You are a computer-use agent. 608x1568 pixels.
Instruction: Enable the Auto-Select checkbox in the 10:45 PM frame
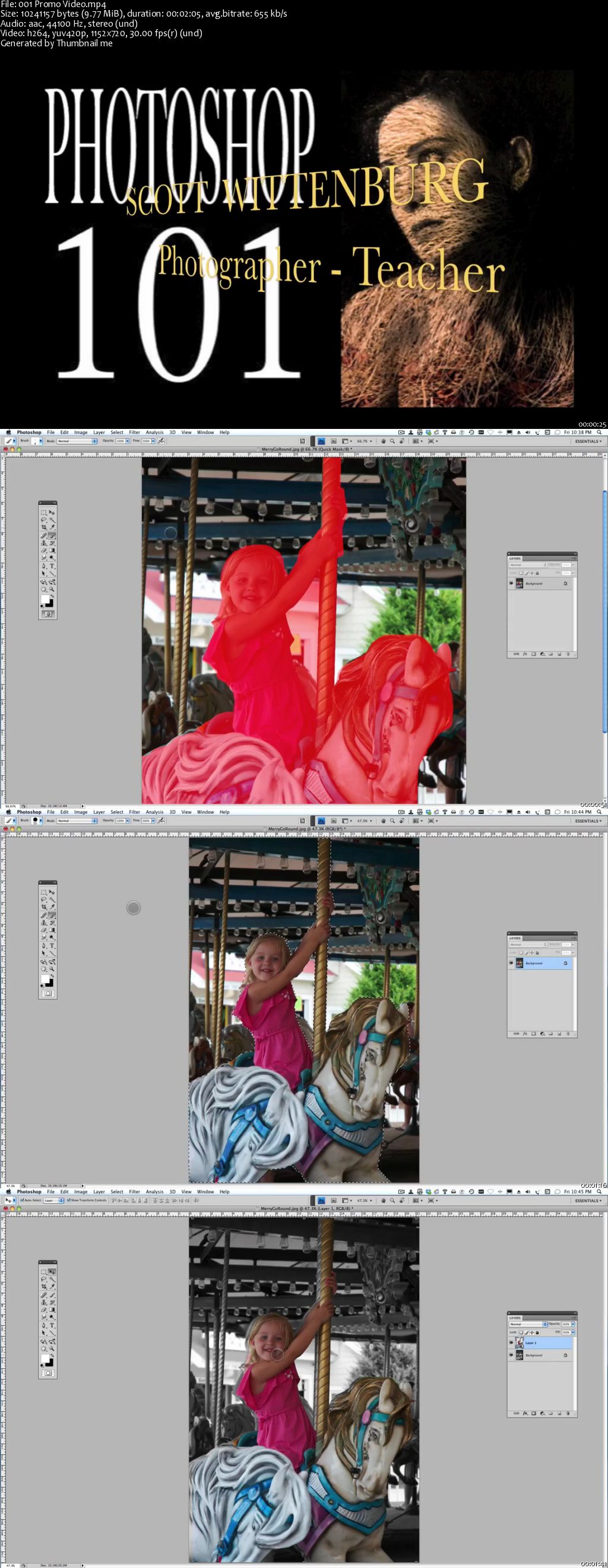coord(22,1200)
